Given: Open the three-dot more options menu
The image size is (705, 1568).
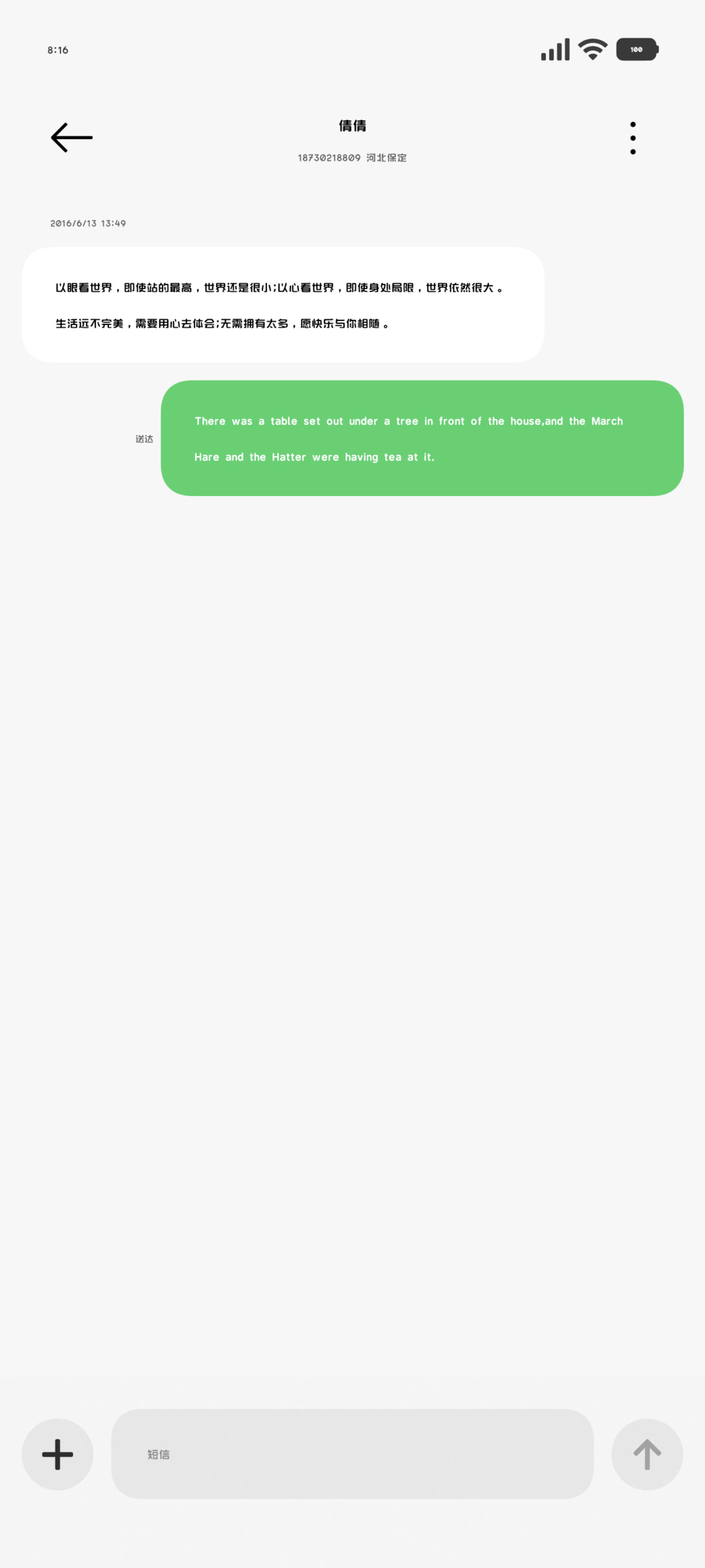Looking at the screenshot, I should pyautogui.click(x=633, y=138).
